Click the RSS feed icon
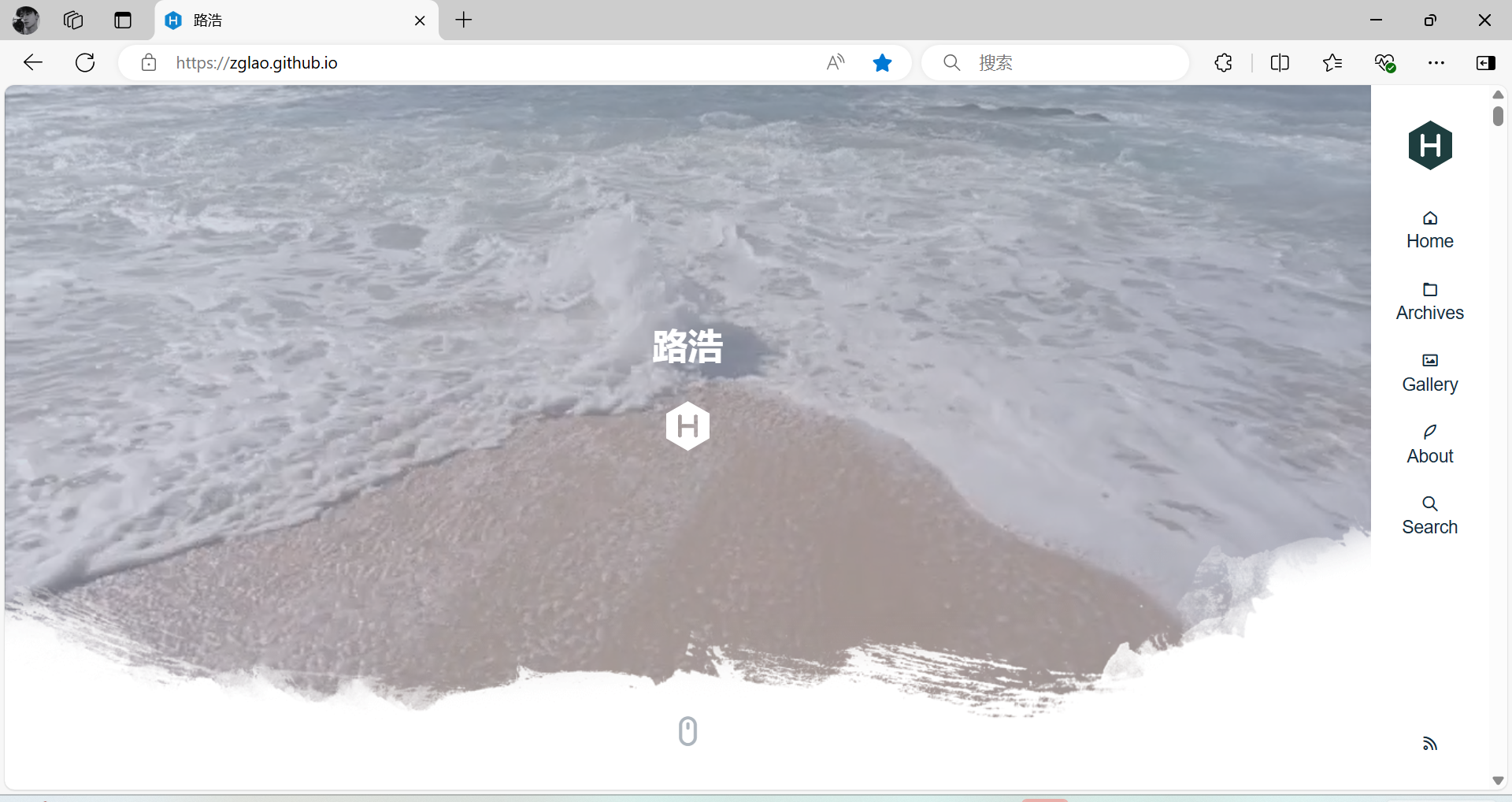The height and width of the screenshot is (802, 1512). point(1430,744)
